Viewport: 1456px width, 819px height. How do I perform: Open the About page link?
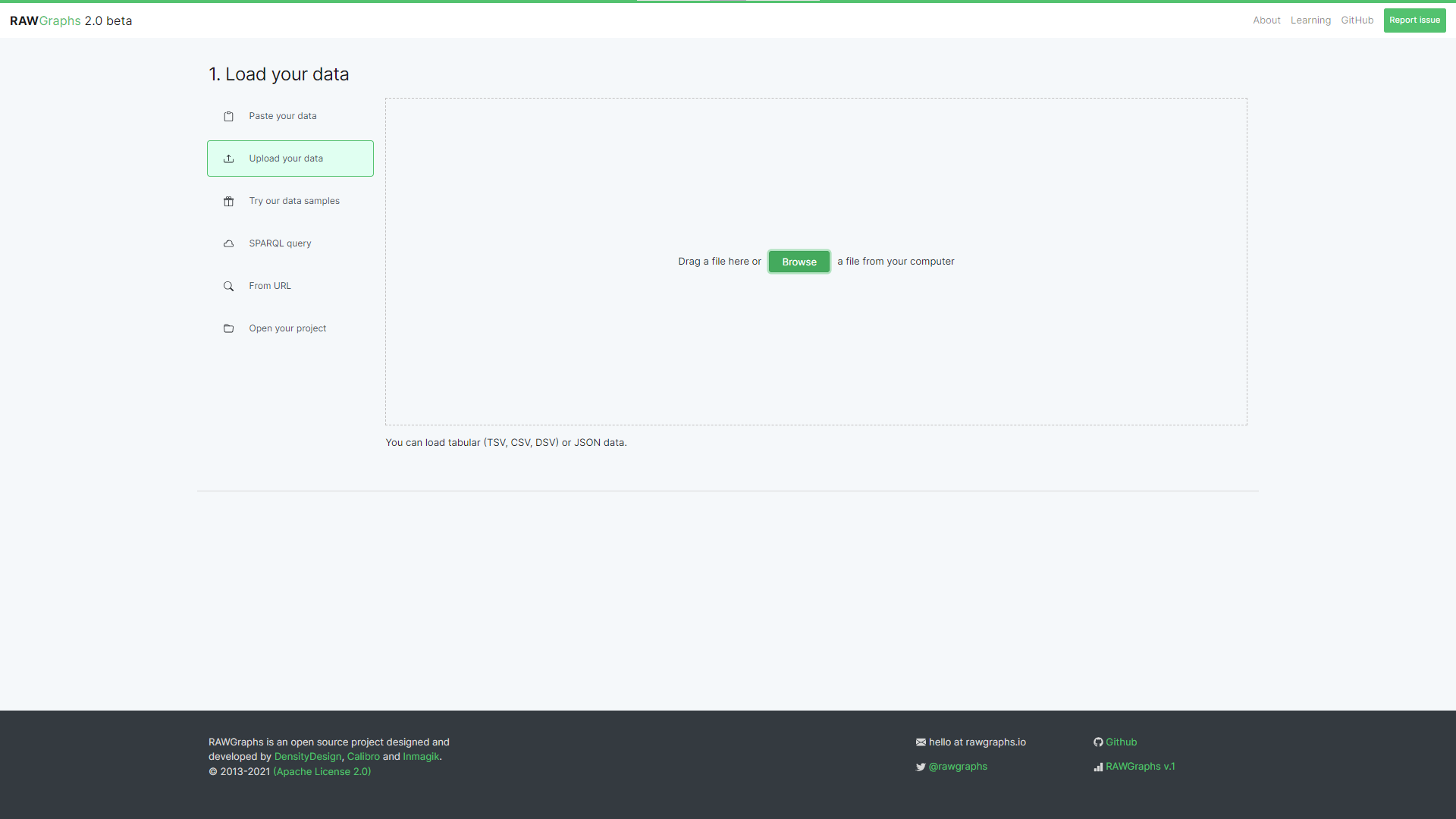[1266, 20]
